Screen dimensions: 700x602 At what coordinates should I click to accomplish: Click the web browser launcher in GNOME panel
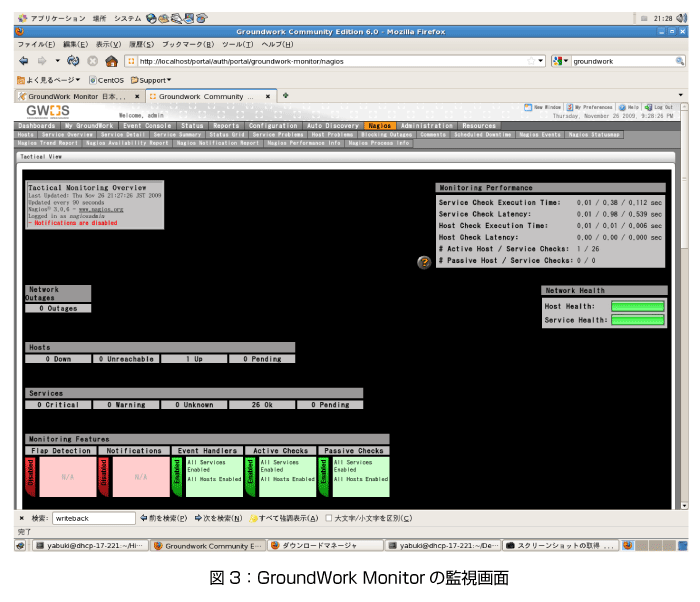point(151,18)
